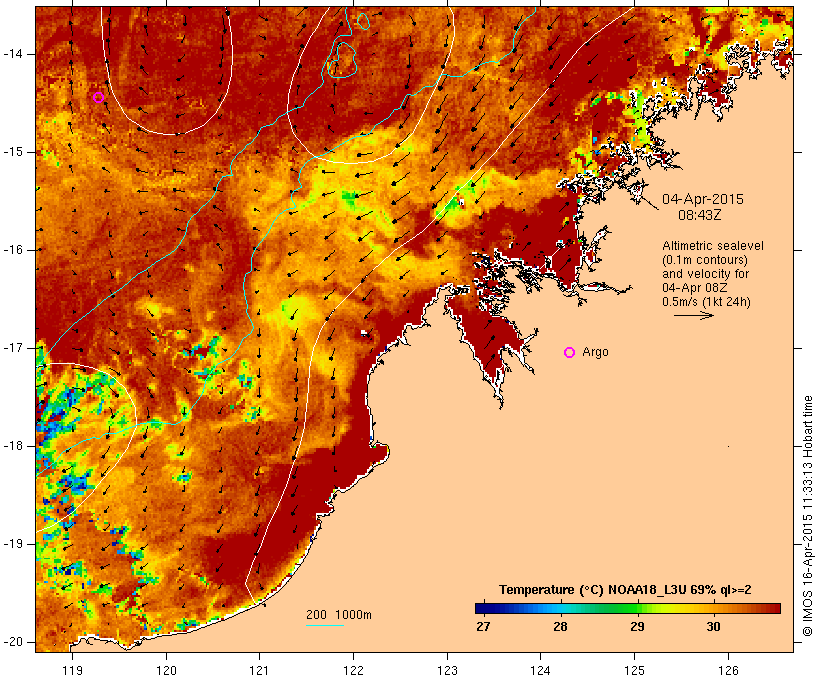Click the '(0.1m contours)' text
The height and width of the screenshot is (680, 820).
[x=705, y=260]
